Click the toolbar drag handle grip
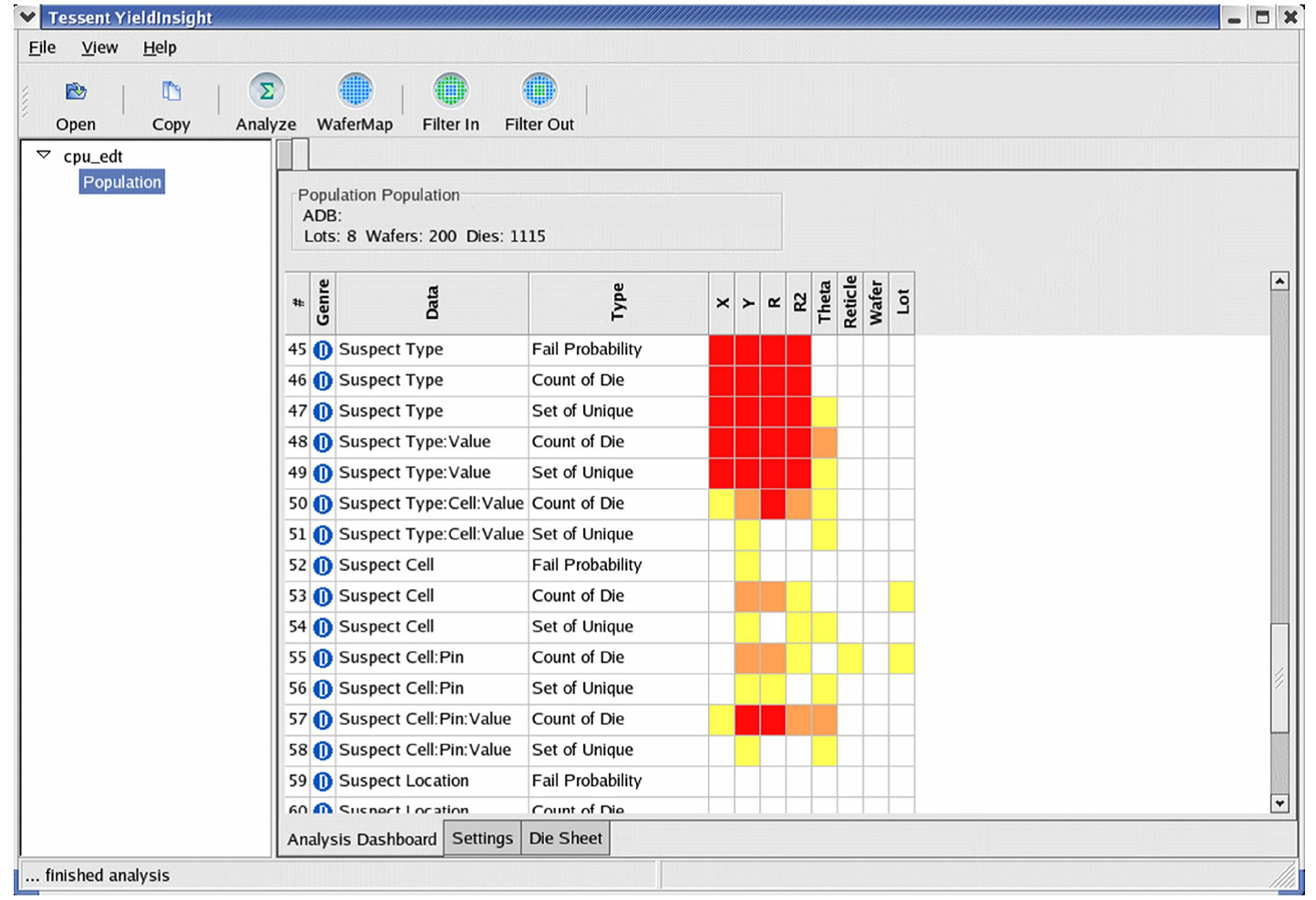Image resolution: width=1316 pixels, height=900 pixels. click(26, 100)
